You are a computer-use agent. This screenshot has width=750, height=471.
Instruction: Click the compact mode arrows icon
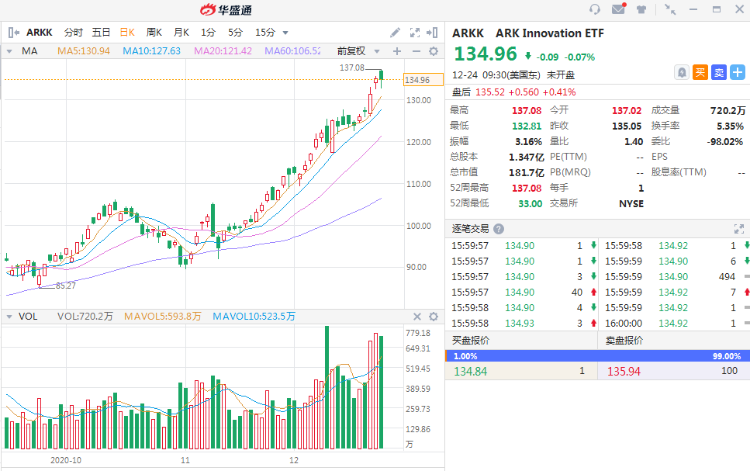(x=670, y=9)
